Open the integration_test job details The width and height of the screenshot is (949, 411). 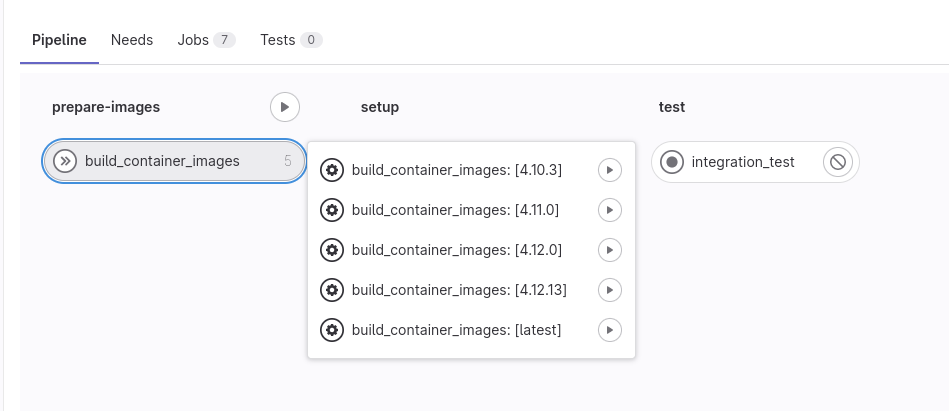point(743,162)
